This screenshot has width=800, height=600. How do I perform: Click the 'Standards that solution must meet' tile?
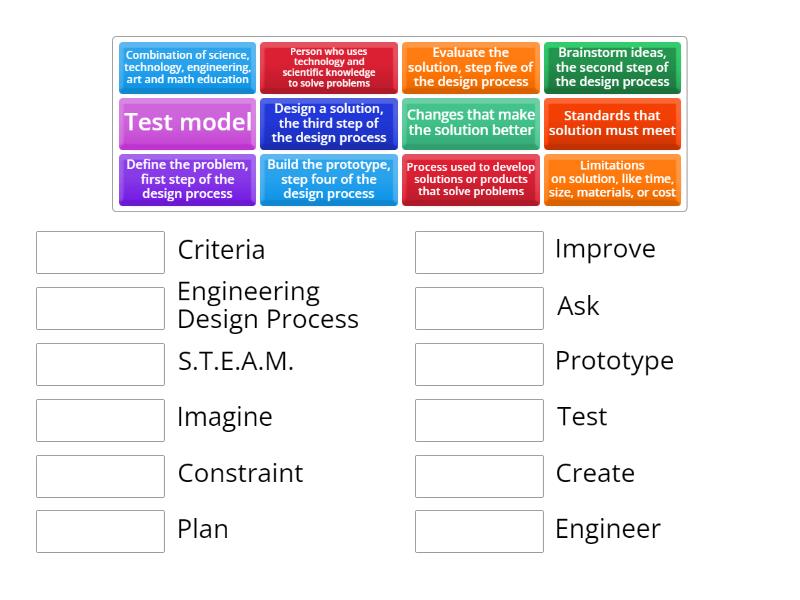612,123
